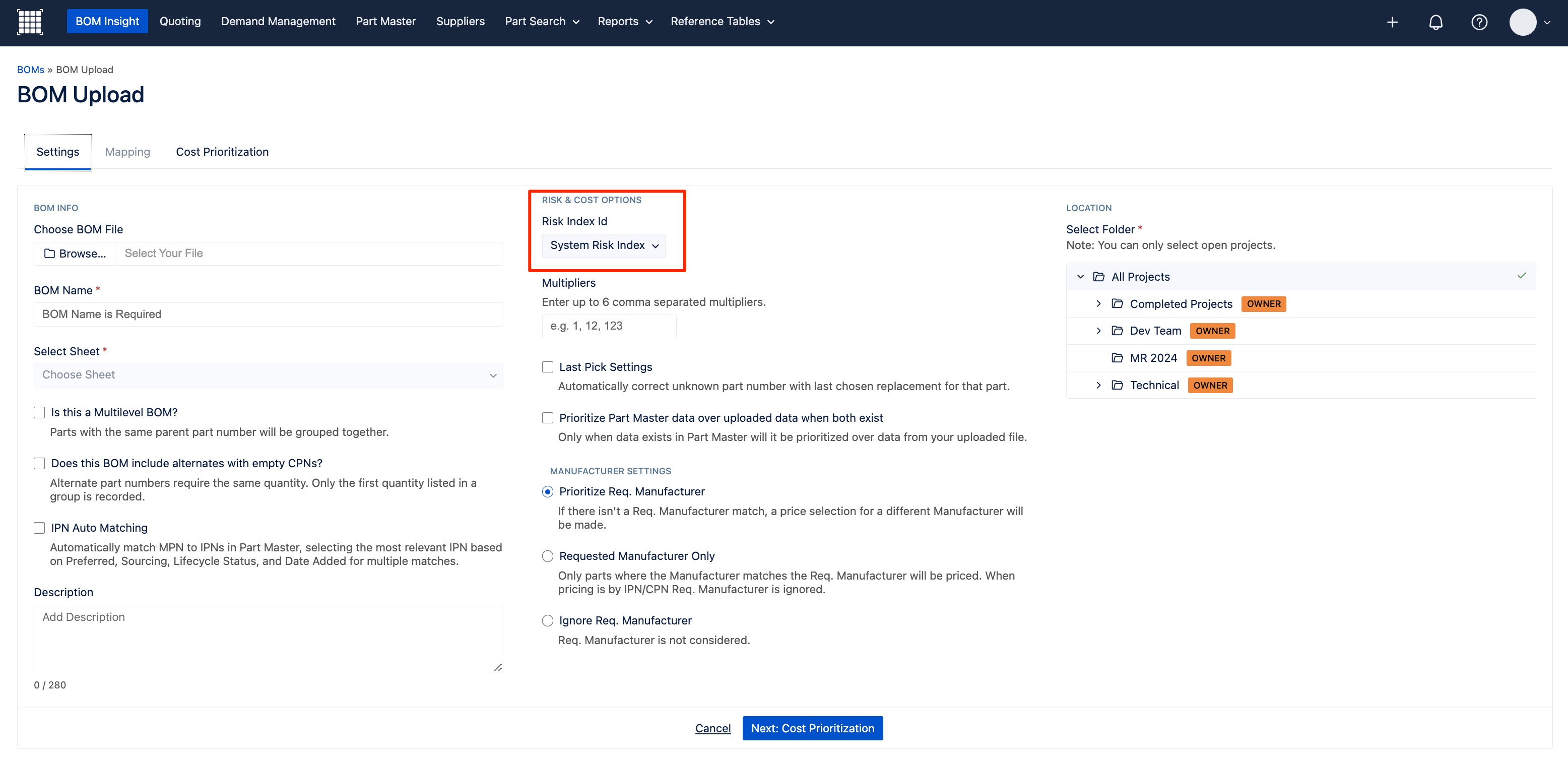Switch to Cost Prioritization tab

pyautogui.click(x=222, y=152)
